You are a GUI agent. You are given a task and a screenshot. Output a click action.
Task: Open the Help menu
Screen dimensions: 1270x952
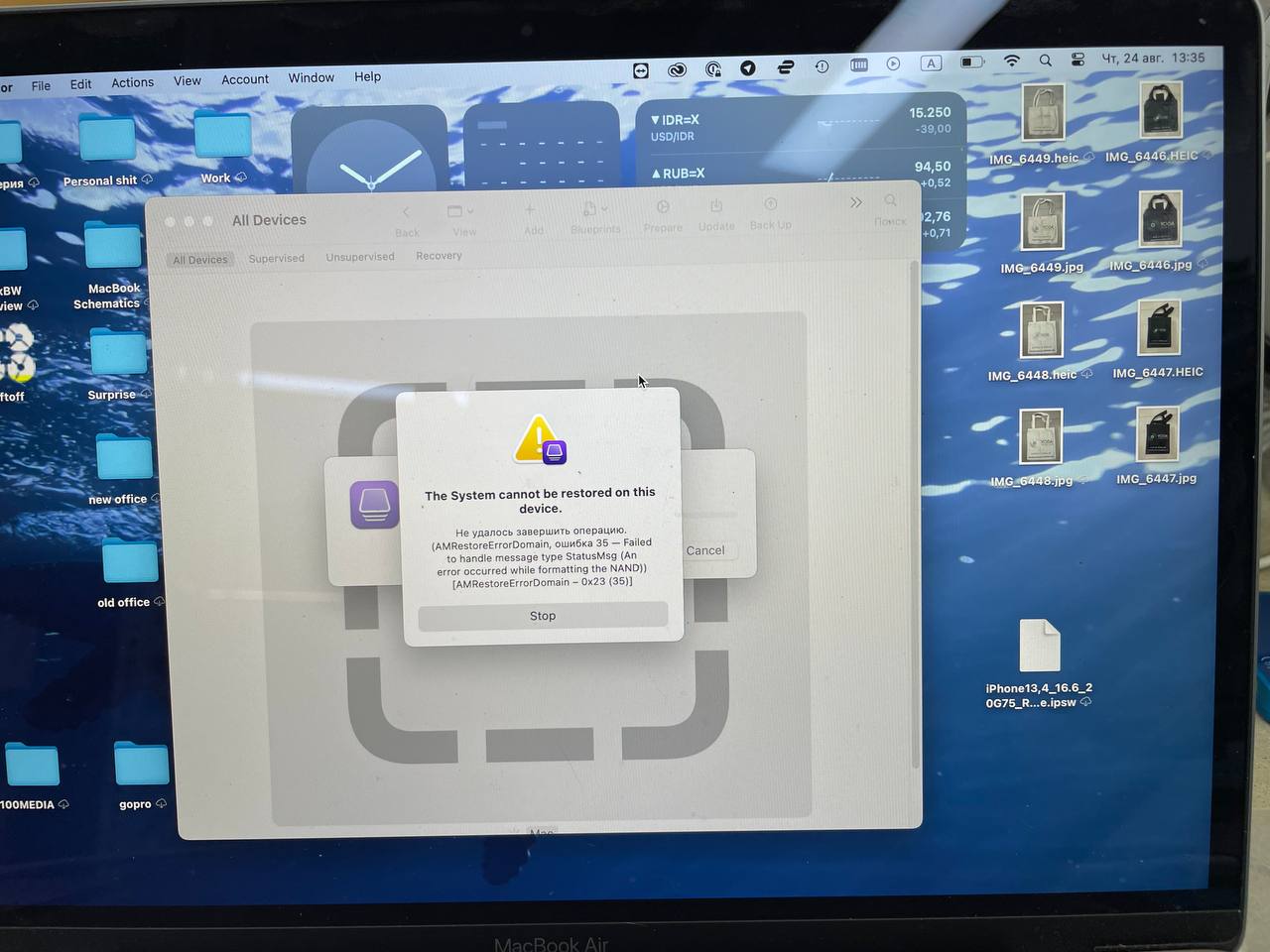tap(368, 76)
